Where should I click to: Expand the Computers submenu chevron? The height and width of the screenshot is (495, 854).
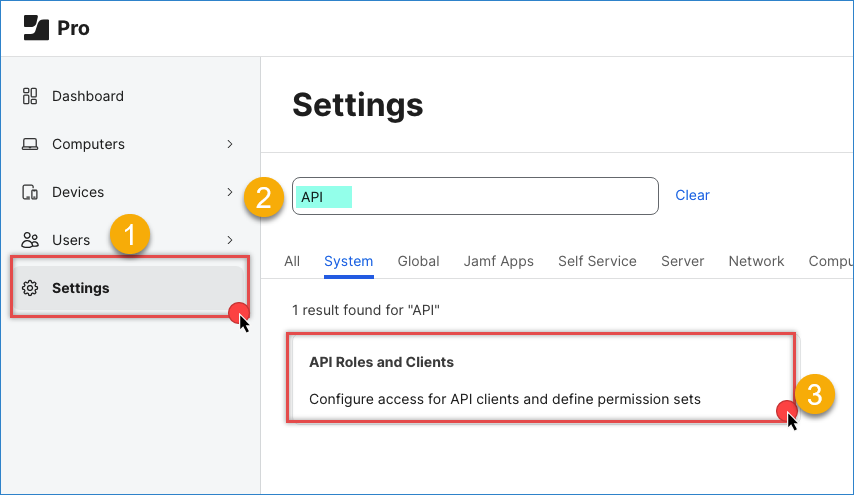pos(230,144)
